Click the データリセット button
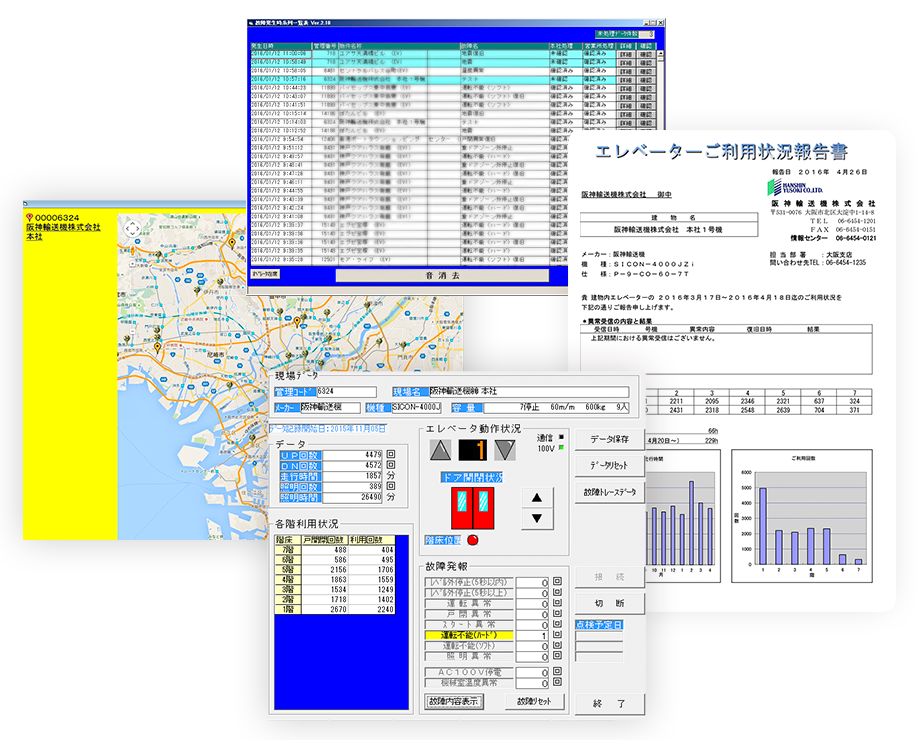The image size is (920, 740). click(x=610, y=465)
